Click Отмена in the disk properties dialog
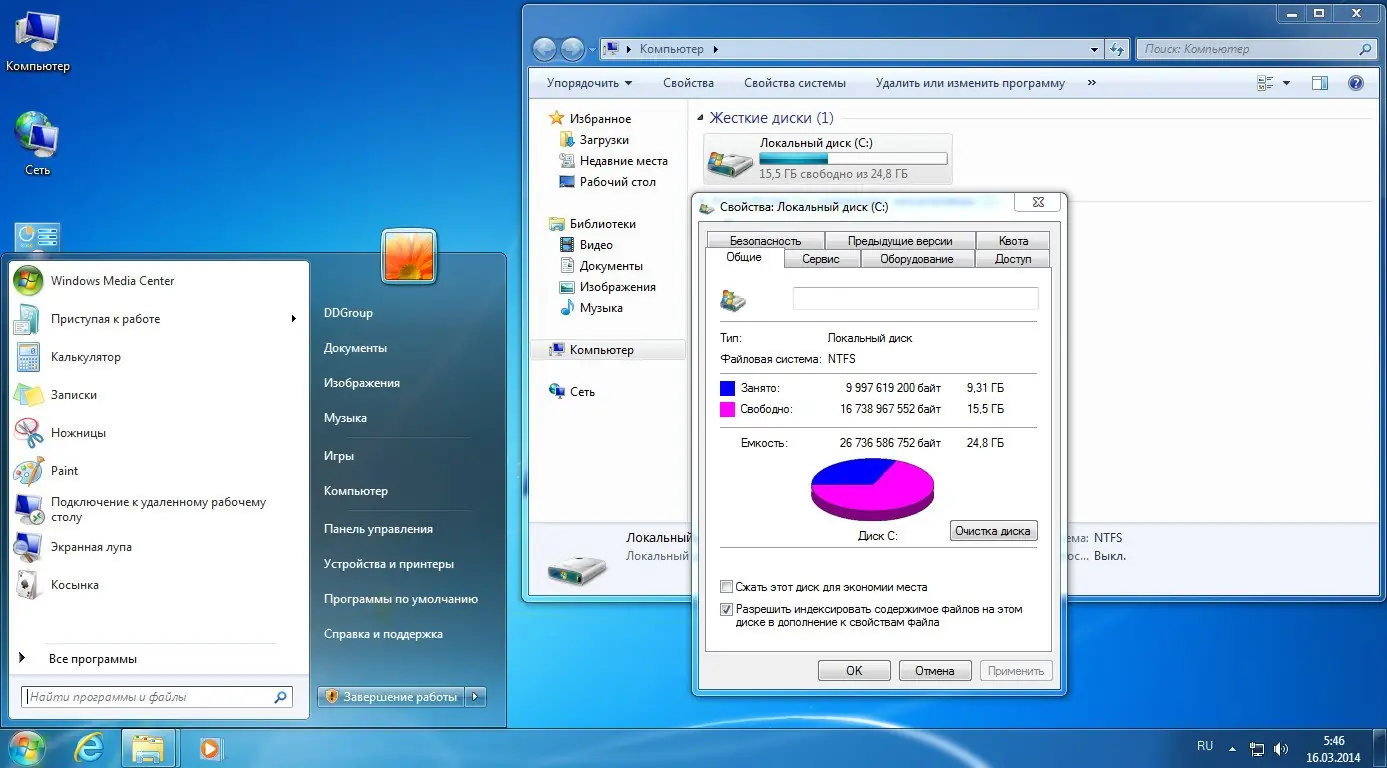This screenshot has width=1387, height=768. pyautogui.click(x=935, y=671)
